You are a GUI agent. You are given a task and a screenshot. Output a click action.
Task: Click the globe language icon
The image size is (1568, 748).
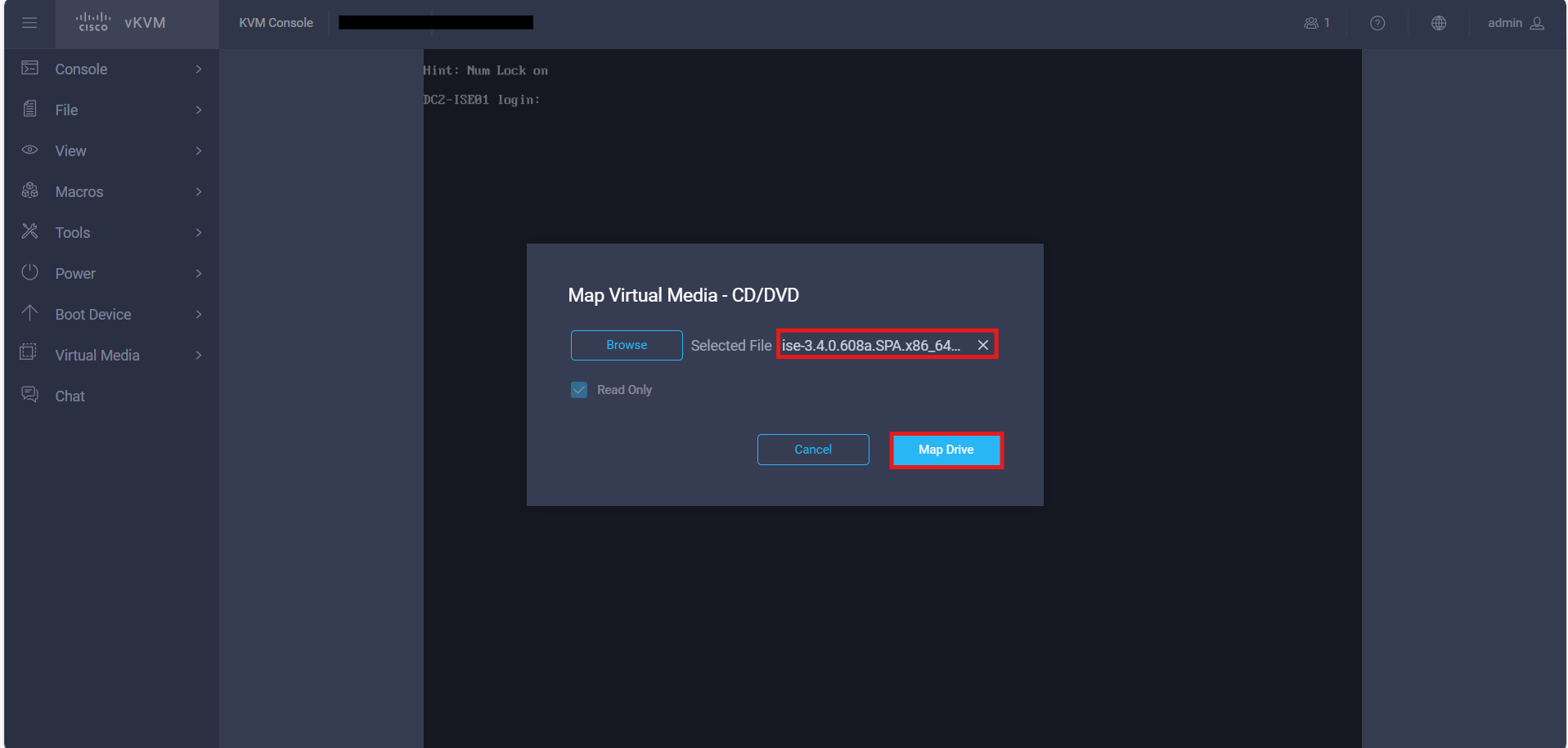click(x=1439, y=23)
